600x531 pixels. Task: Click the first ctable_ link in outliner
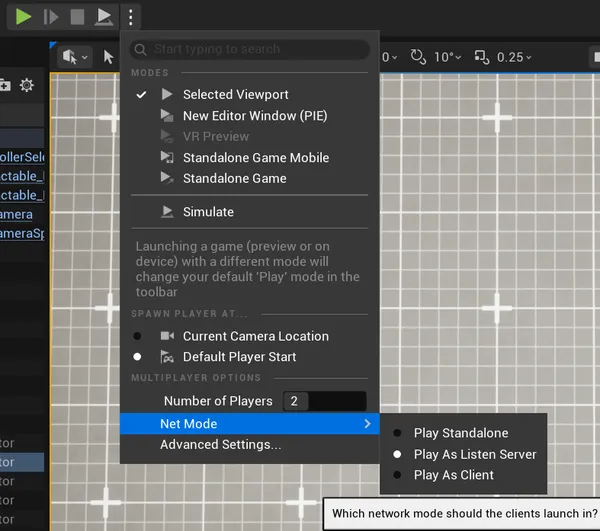[22, 176]
